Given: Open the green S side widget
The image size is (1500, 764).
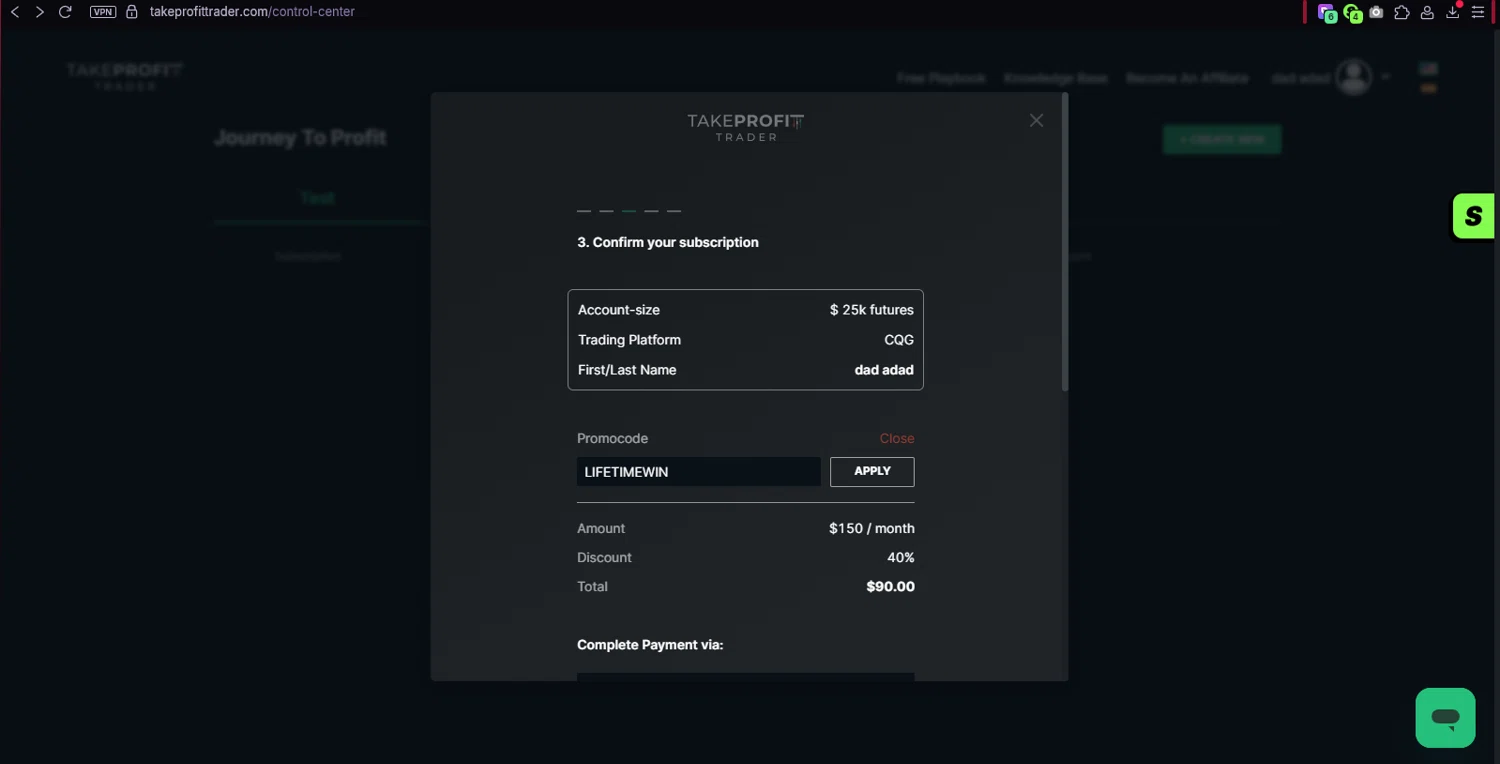Looking at the screenshot, I should [1474, 216].
